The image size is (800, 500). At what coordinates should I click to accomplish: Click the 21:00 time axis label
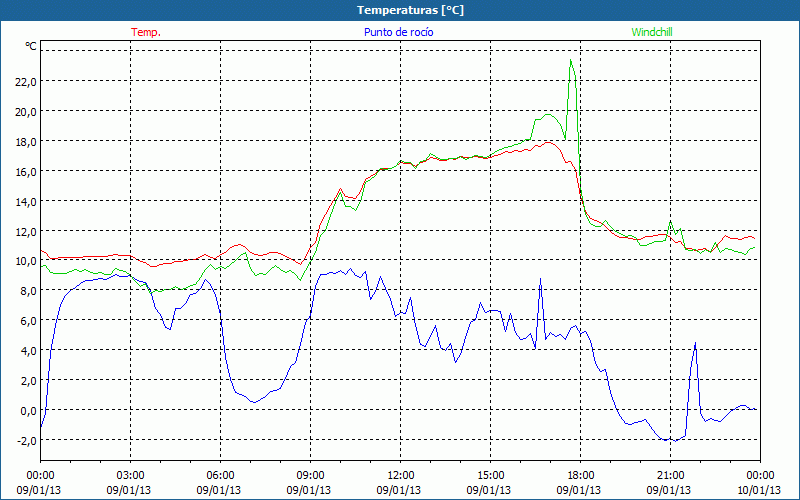tap(670, 476)
